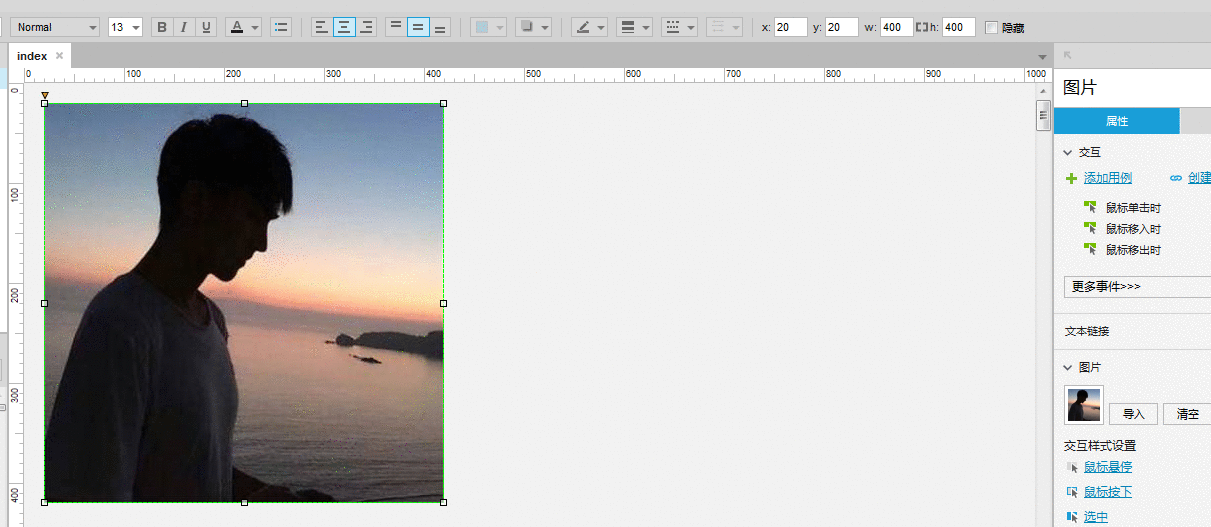This screenshot has height=527, width=1211.
Task: Align text to the bottom
Action: coord(440,27)
